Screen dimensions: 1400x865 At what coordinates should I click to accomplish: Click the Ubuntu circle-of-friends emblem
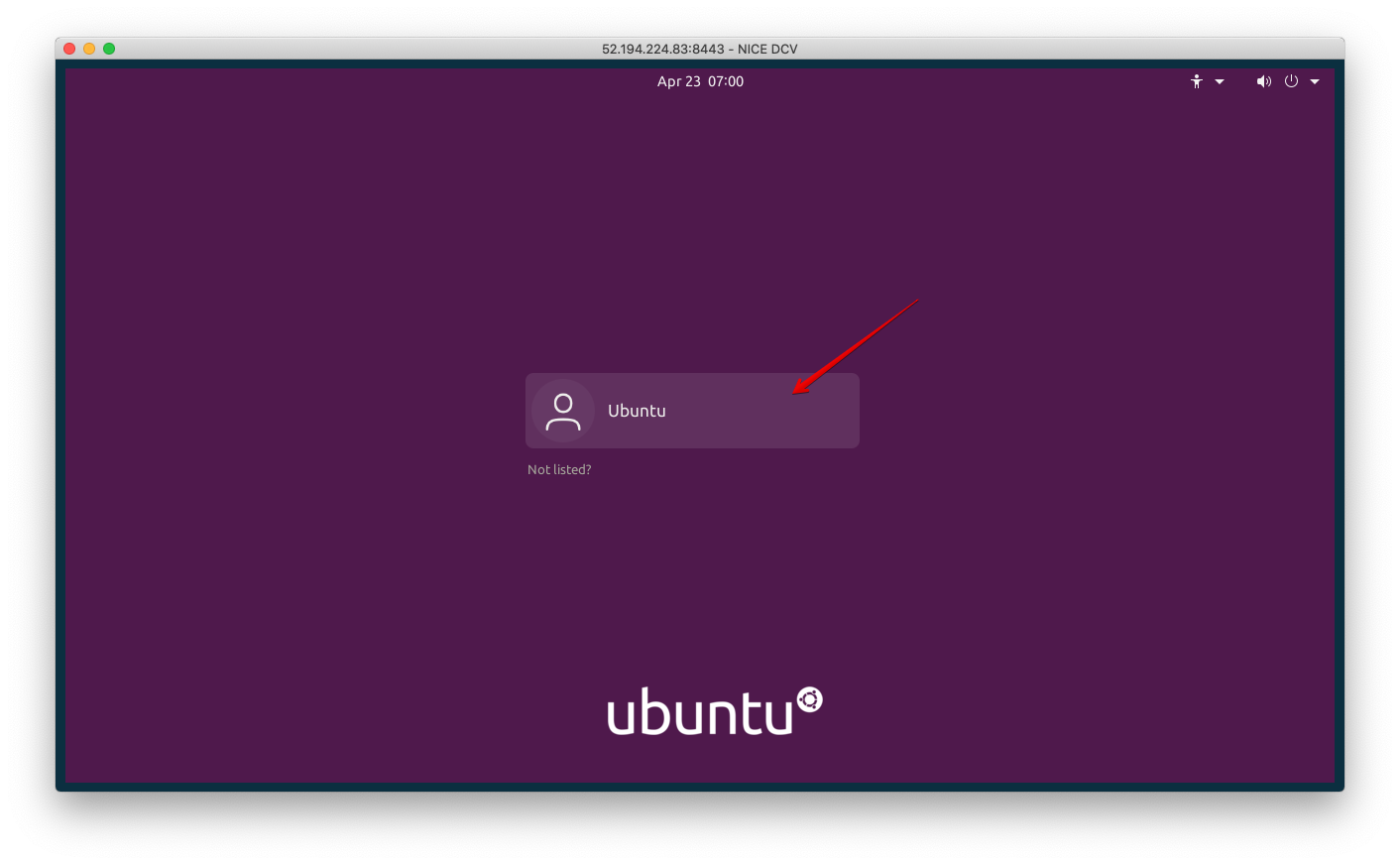[810, 700]
